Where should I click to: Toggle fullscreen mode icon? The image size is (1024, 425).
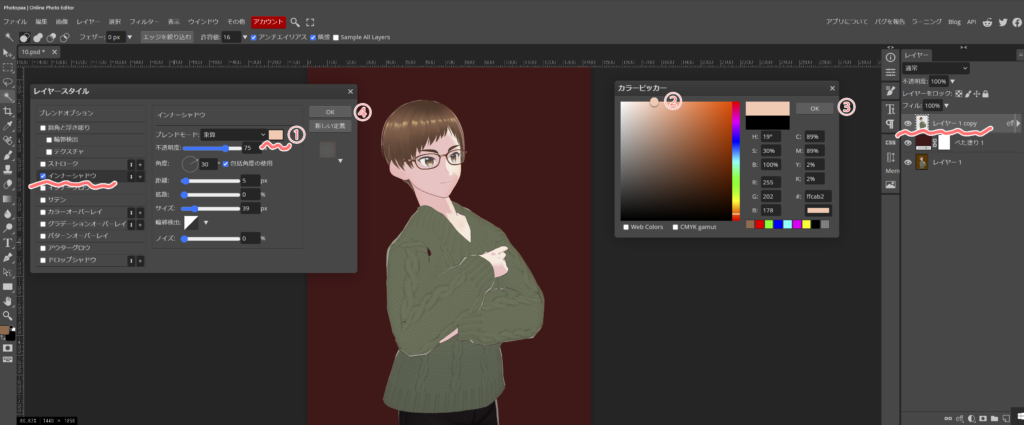(x=309, y=21)
